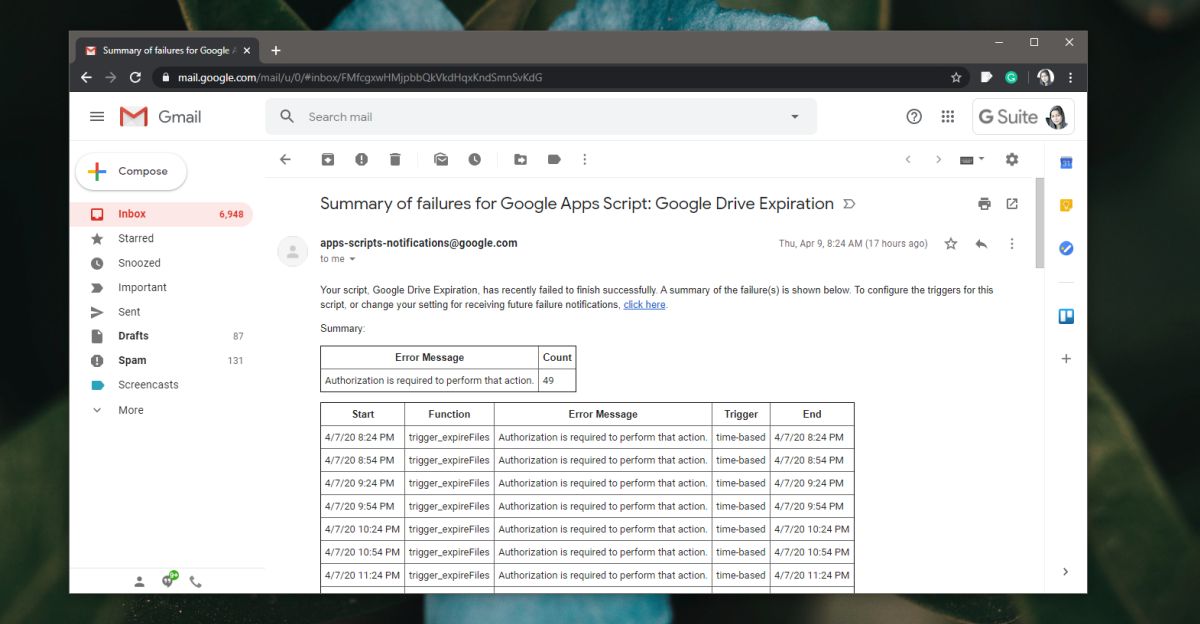
Task: Click the Gmail logo
Action: pyautogui.click(x=160, y=117)
